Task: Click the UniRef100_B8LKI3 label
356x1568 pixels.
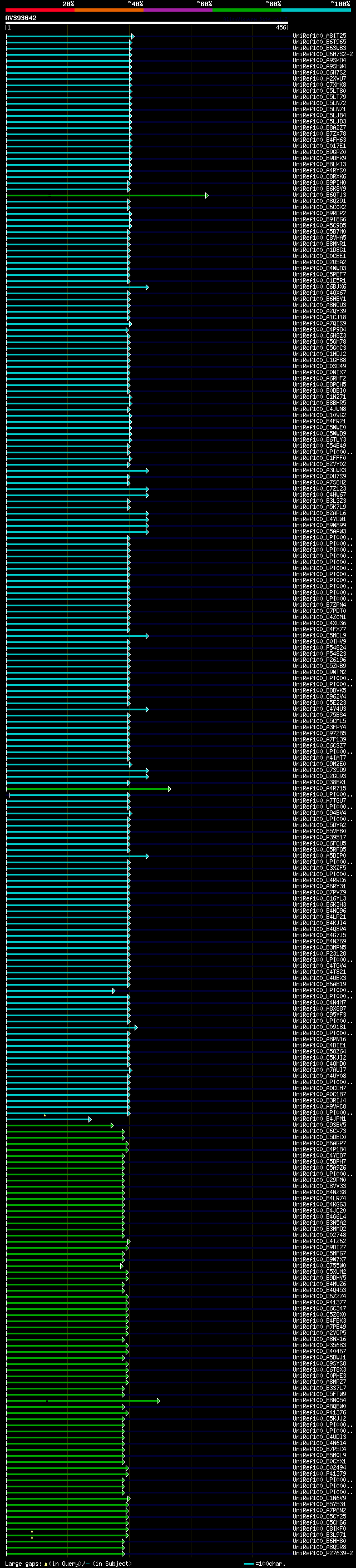Action: tap(319, 164)
